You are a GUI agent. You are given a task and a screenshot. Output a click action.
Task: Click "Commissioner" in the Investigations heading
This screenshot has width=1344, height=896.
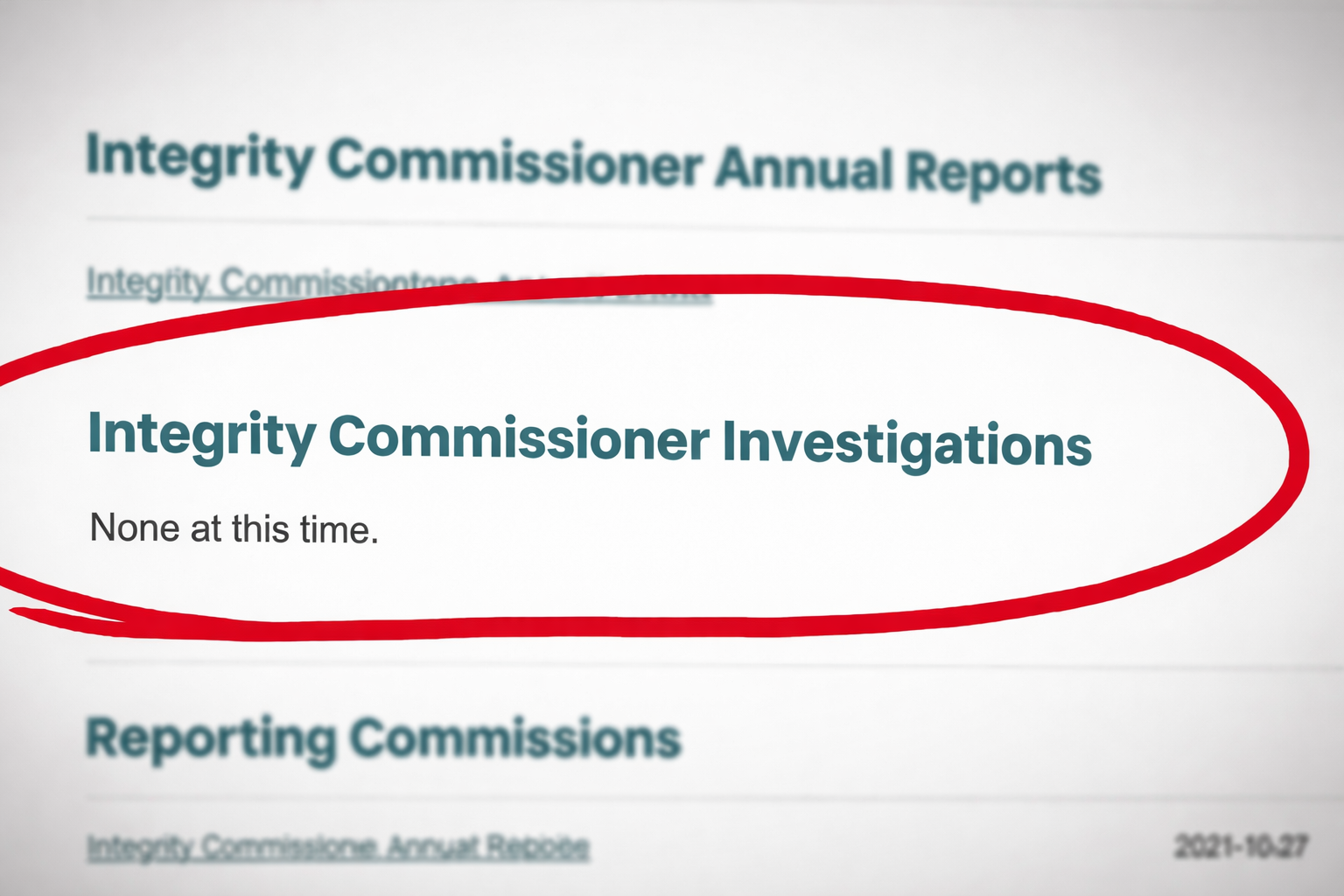(518, 437)
